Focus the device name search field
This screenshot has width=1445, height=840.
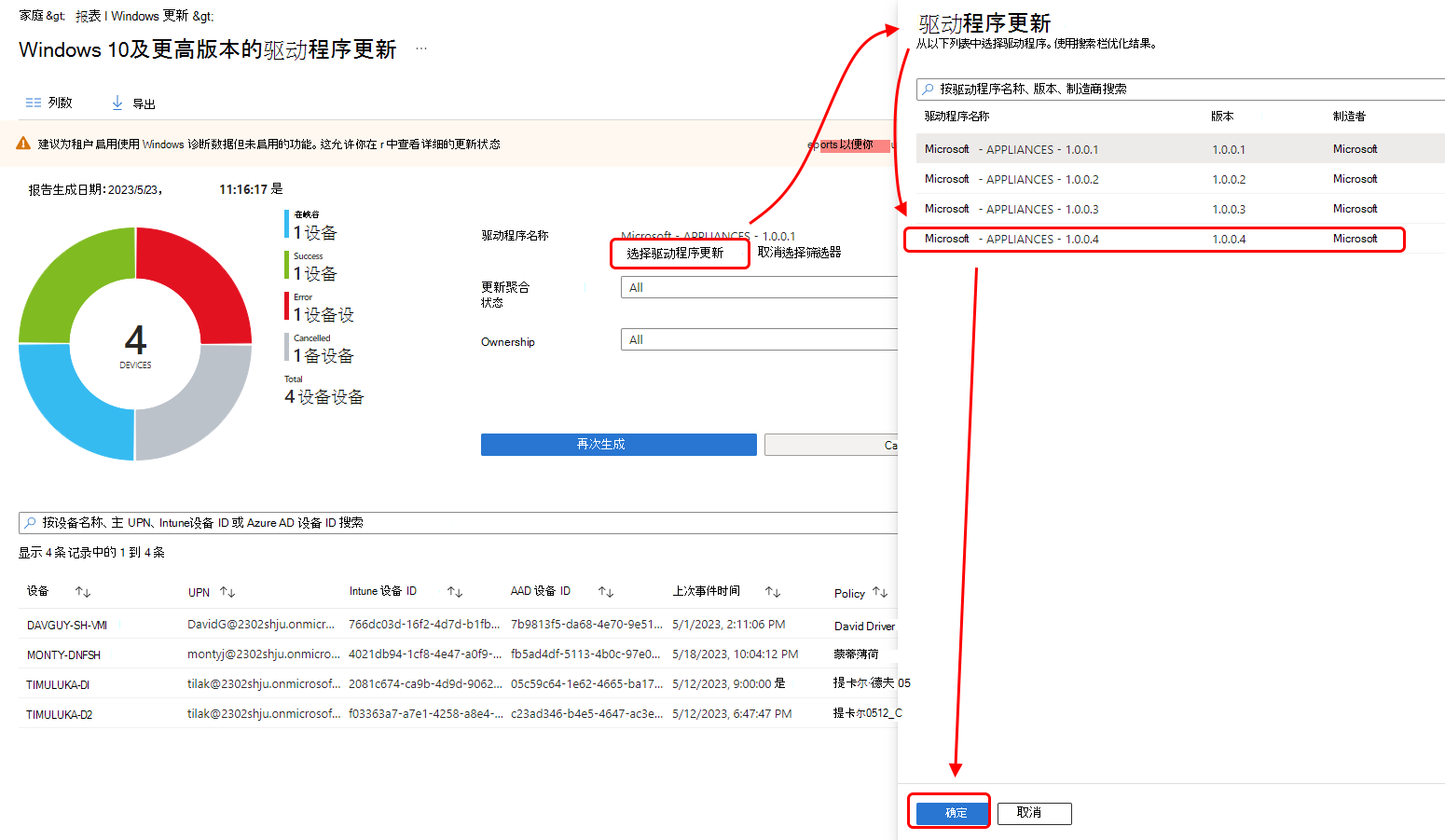click(458, 523)
